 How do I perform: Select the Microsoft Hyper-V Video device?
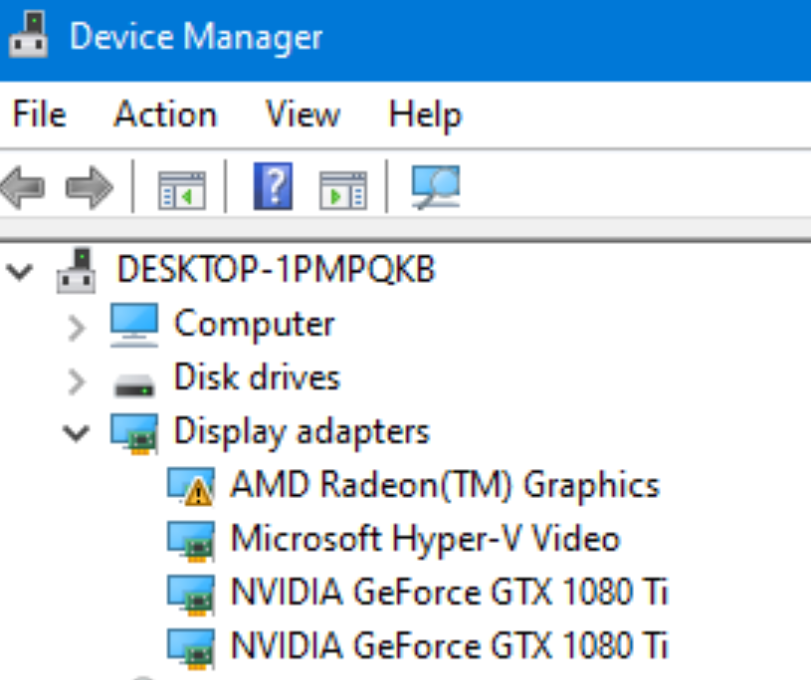point(425,539)
